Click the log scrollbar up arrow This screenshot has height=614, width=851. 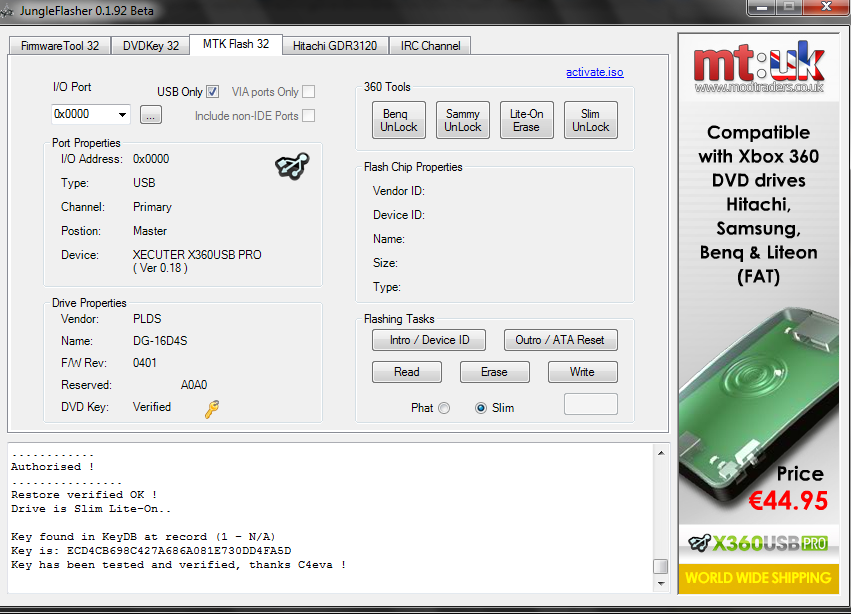point(661,453)
